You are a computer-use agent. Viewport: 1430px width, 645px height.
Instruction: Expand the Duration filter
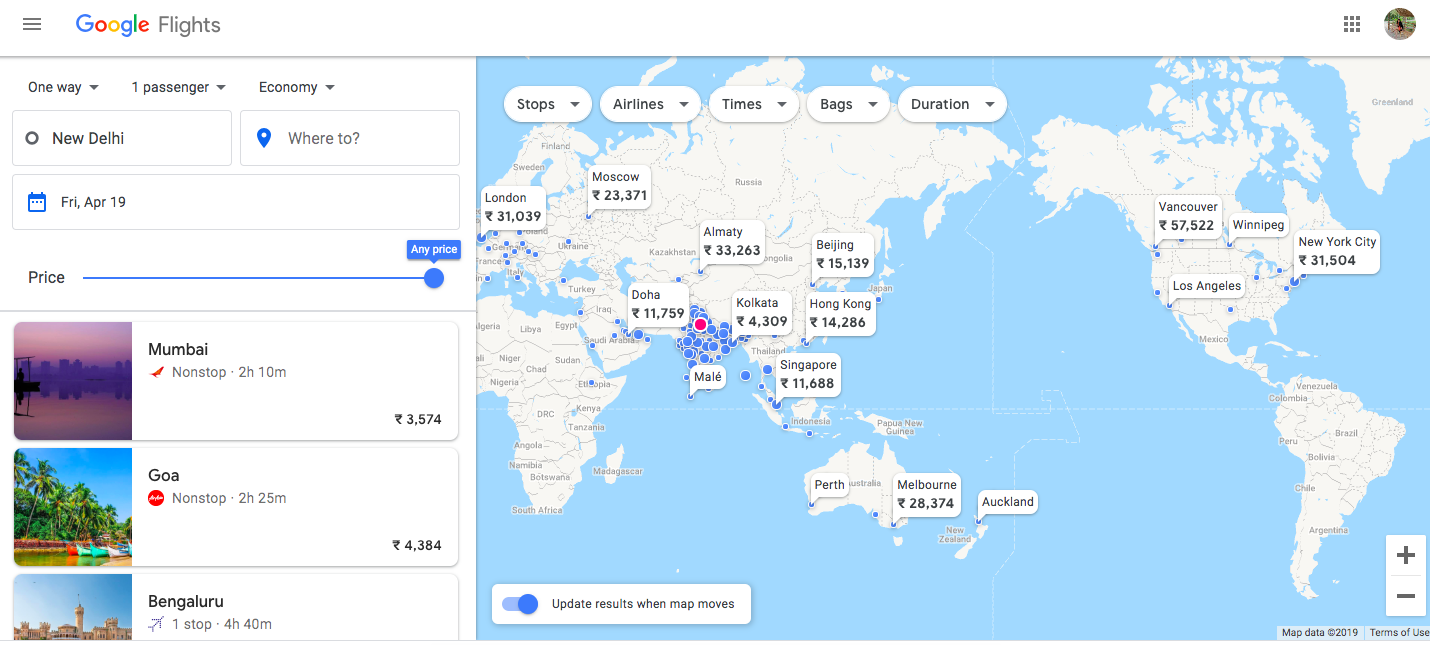tap(952, 104)
